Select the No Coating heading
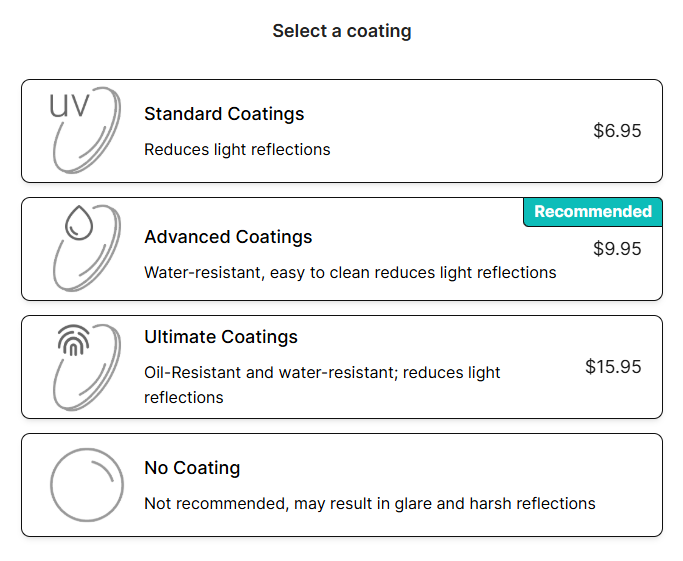 point(192,468)
